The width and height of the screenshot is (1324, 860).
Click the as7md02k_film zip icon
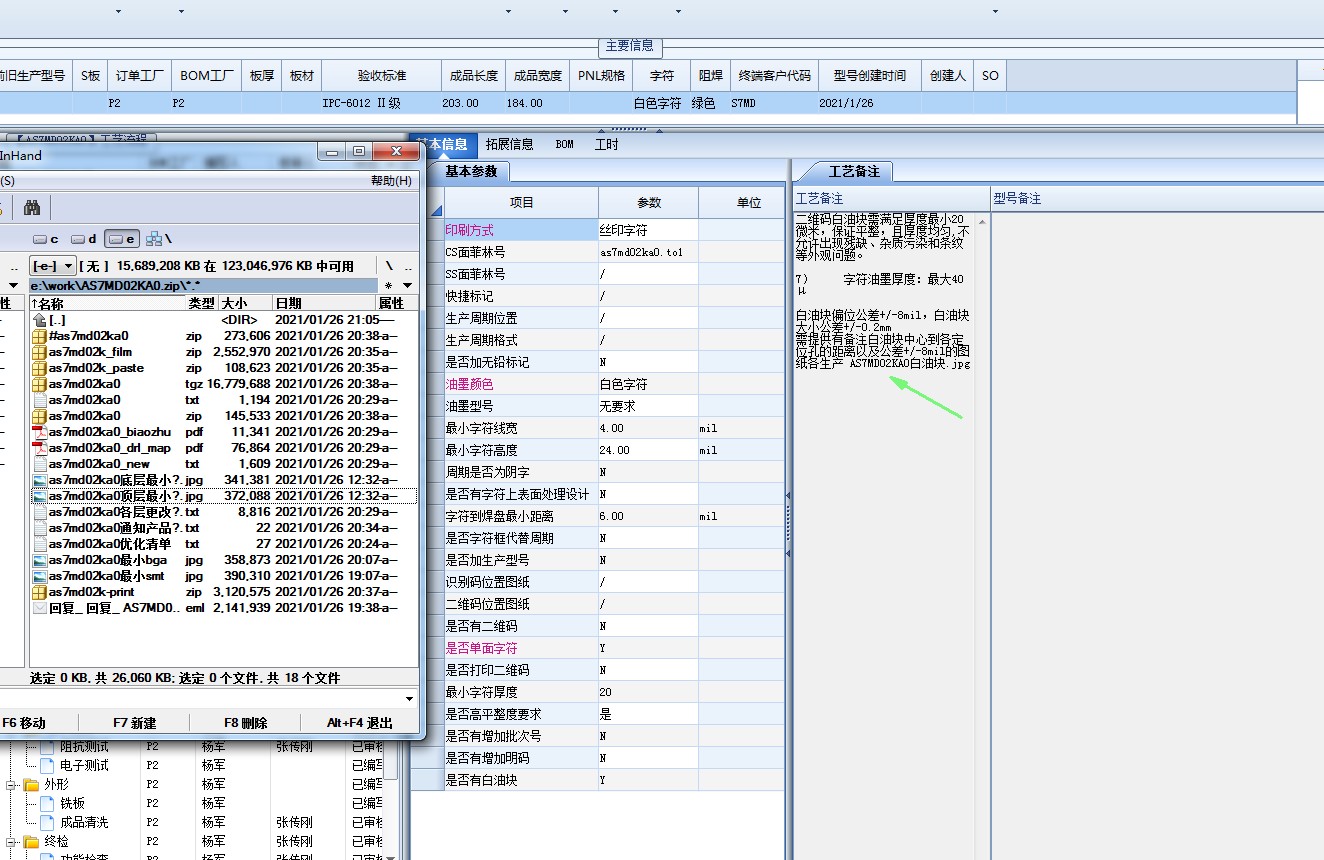pos(39,352)
